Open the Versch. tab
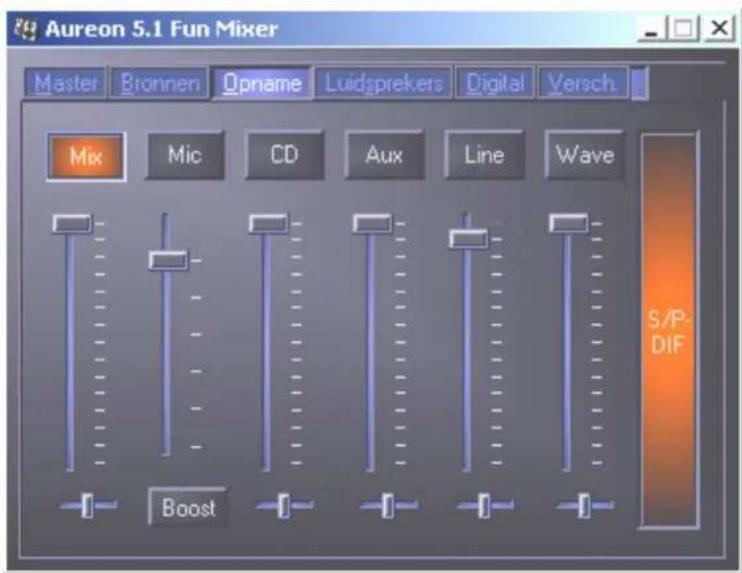Image resolution: width=742 pixels, height=573 pixels. tap(583, 83)
